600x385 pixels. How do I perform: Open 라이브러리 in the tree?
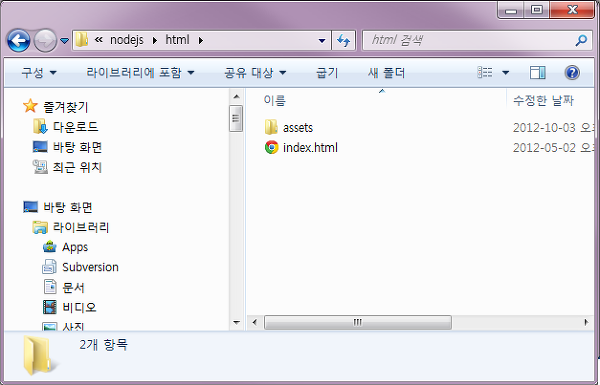pyautogui.click(x=81, y=228)
